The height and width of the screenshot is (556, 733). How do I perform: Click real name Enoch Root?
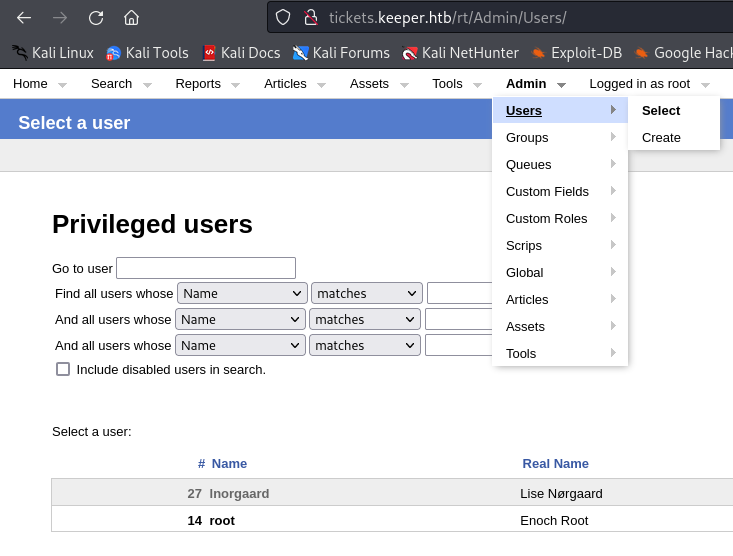[554, 520]
